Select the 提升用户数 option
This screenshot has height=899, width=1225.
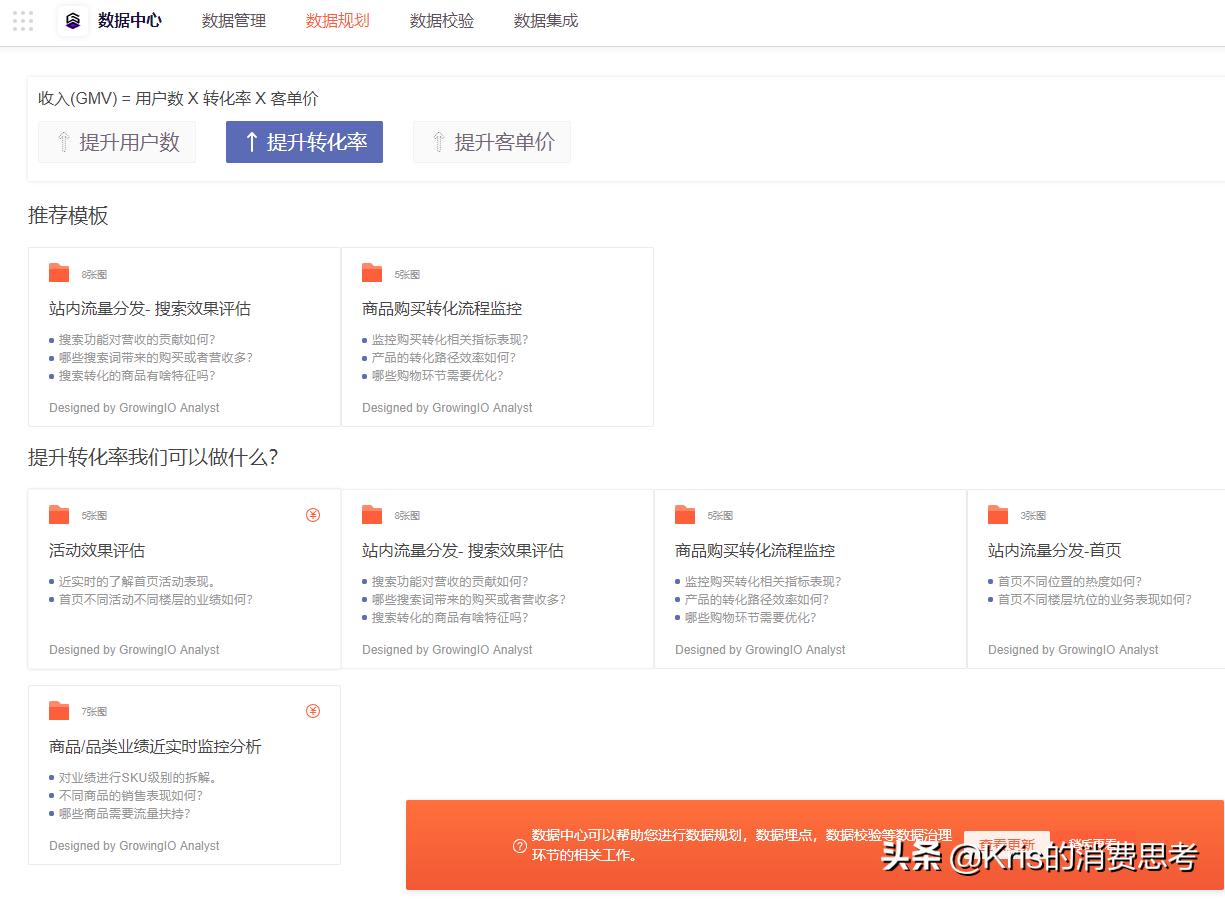pyautogui.click(x=117, y=142)
